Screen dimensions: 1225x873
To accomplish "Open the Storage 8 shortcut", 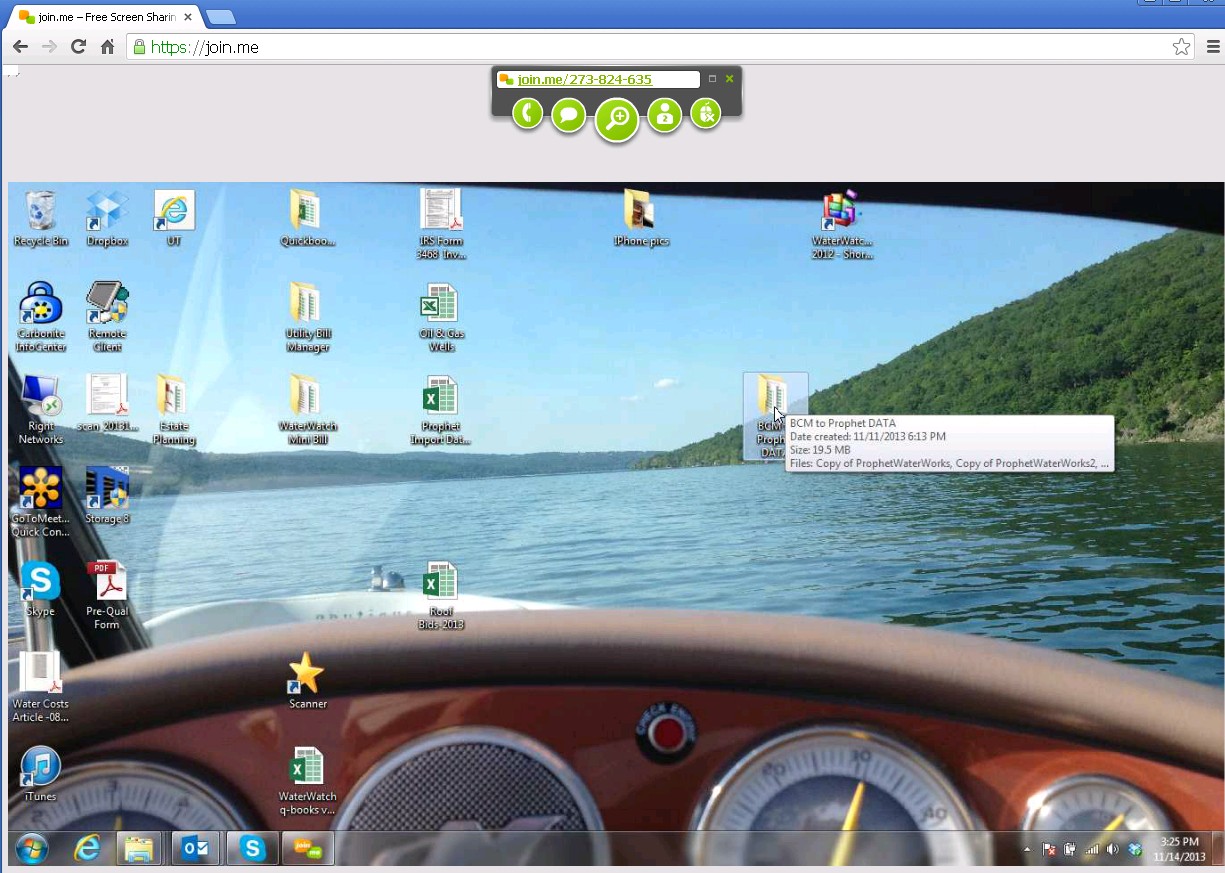I will point(107,495).
